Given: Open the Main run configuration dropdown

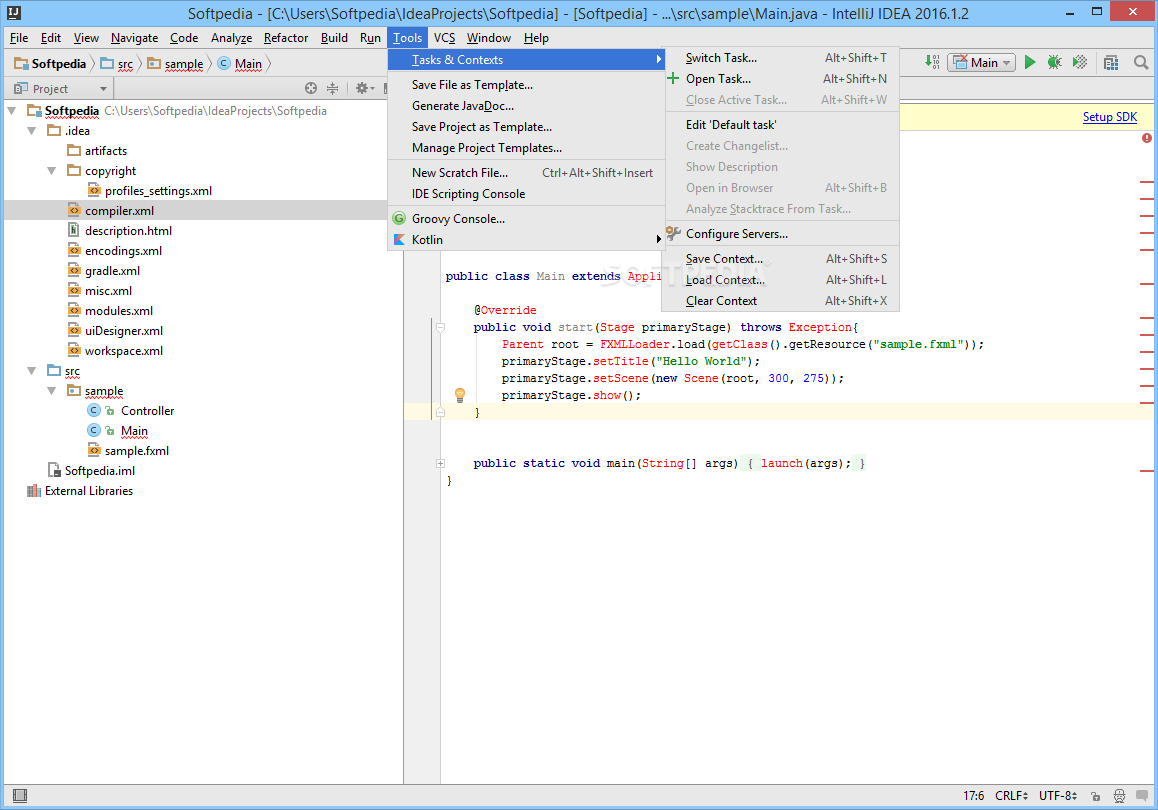Looking at the screenshot, I should (981, 63).
